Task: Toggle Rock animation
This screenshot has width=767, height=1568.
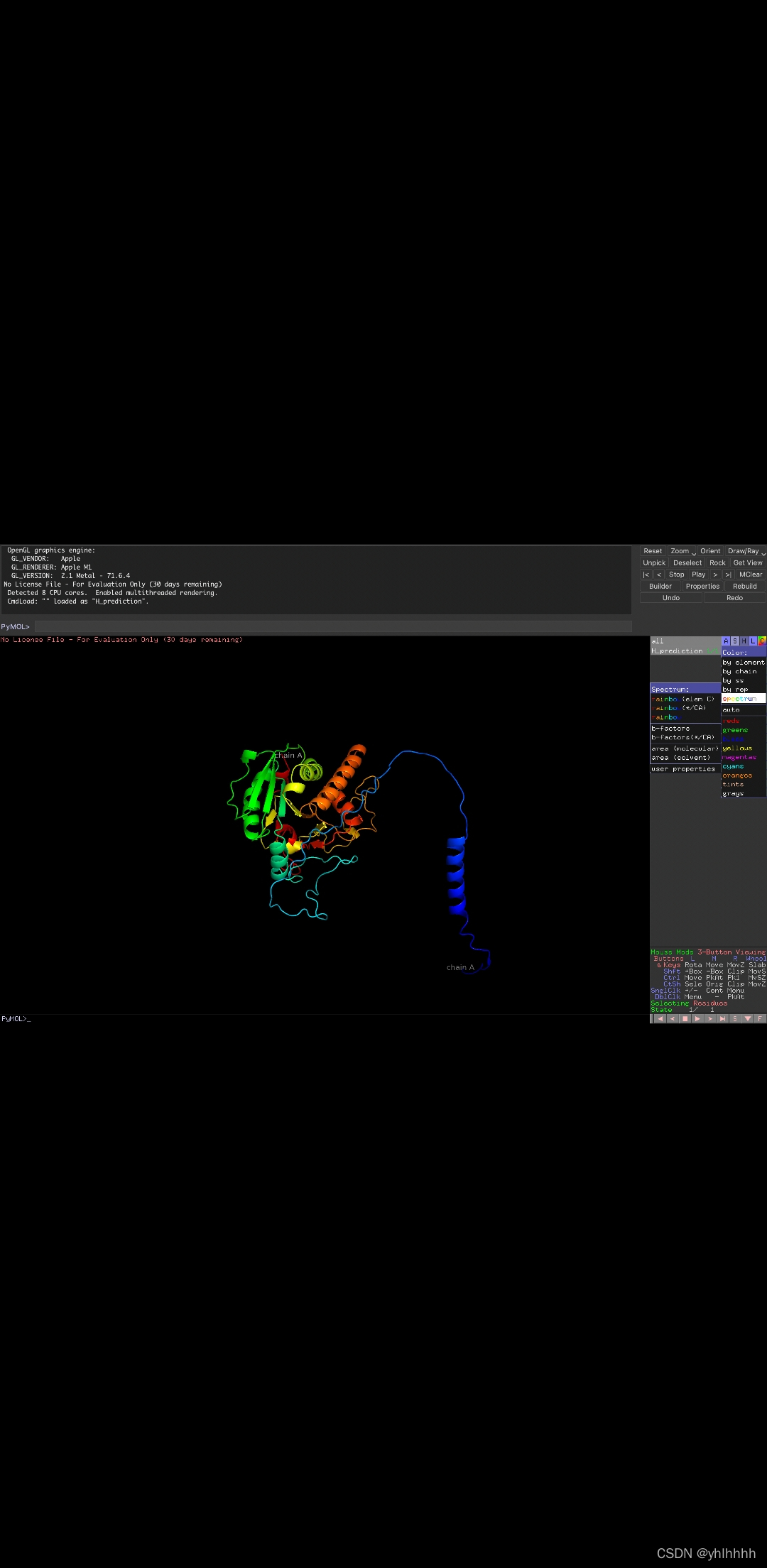Action: click(x=717, y=562)
